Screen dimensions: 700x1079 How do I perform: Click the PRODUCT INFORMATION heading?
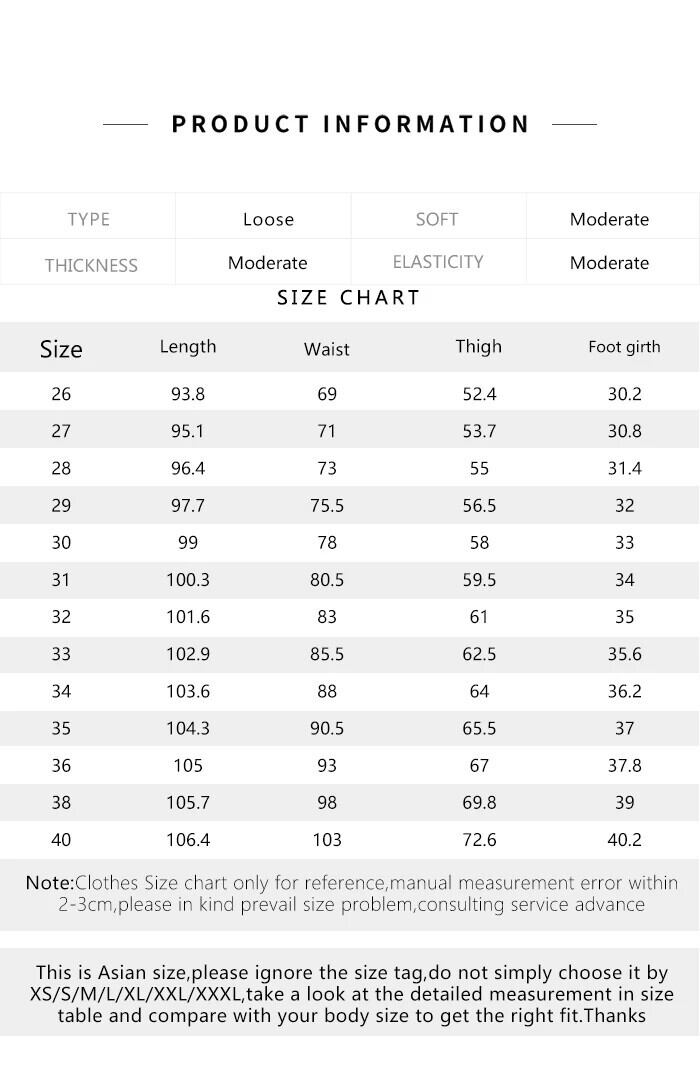350,124
